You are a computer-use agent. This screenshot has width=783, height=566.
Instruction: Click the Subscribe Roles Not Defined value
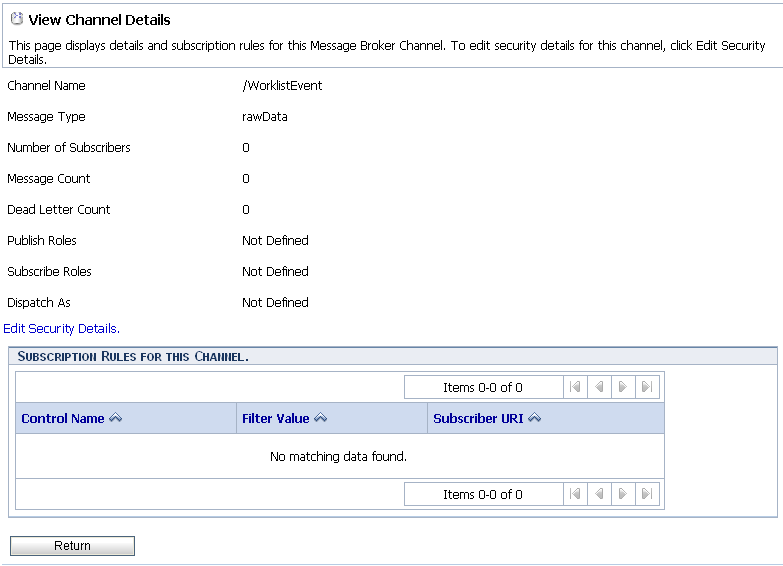(275, 272)
